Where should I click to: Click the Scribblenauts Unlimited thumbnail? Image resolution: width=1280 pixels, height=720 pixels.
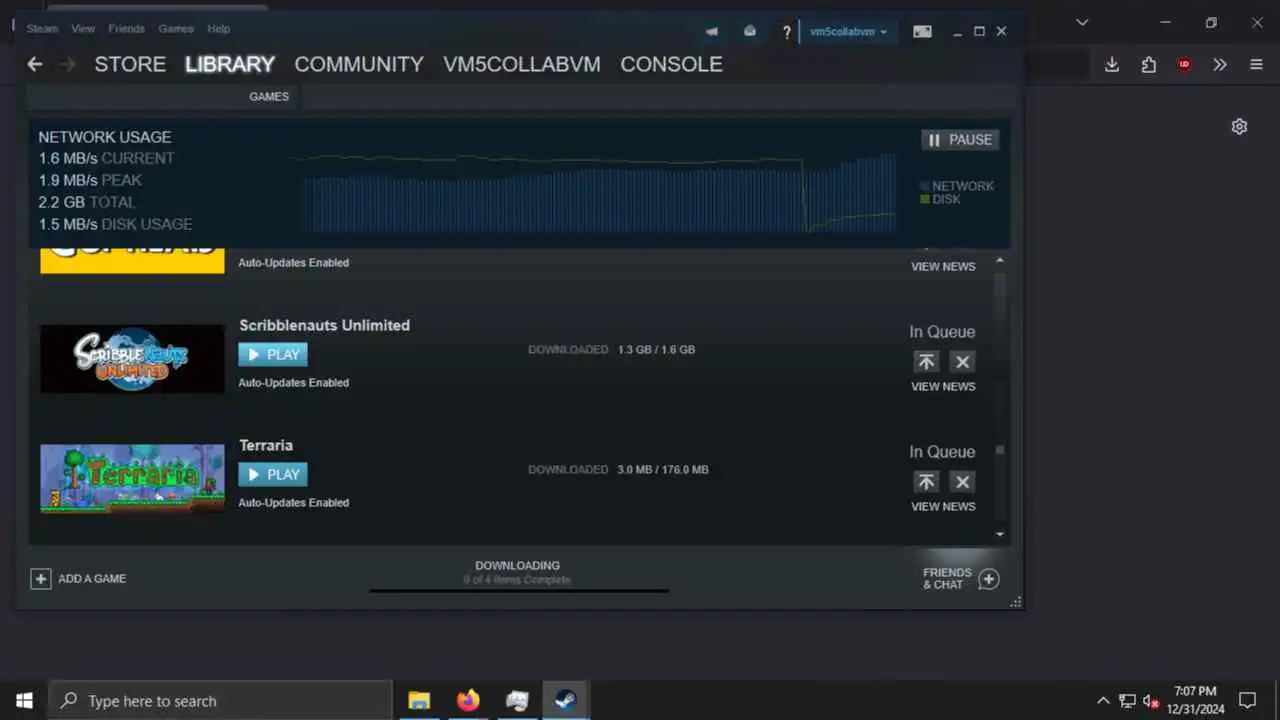[x=132, y=358]
